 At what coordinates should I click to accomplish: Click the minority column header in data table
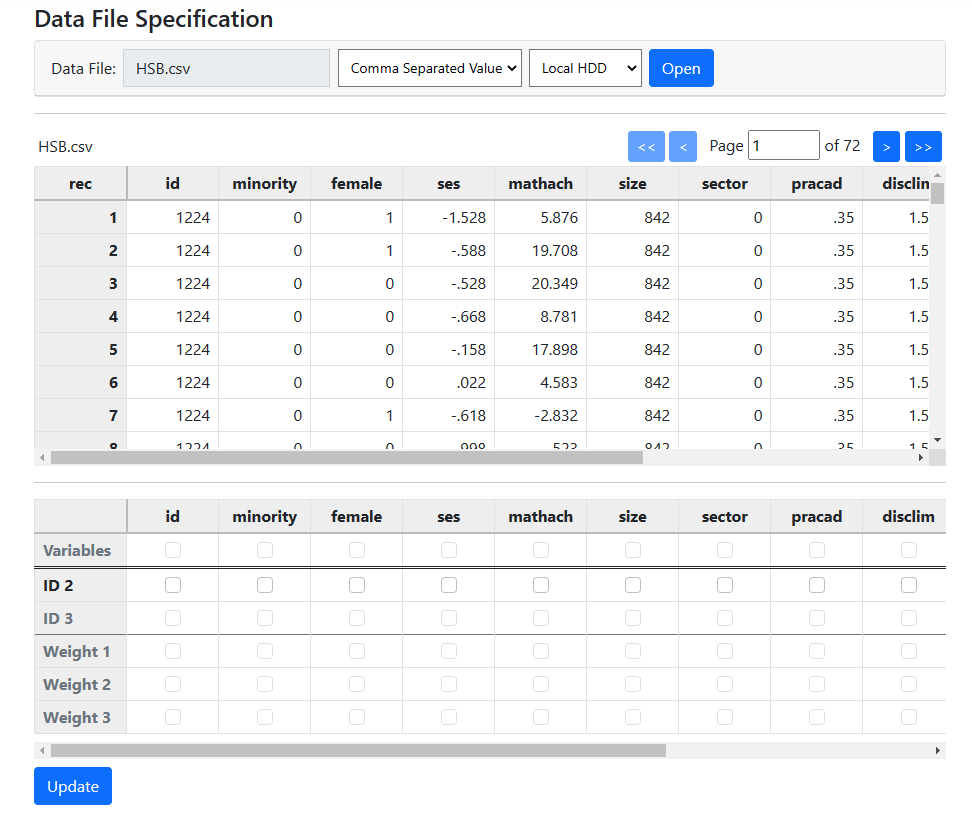pos(265,183)
